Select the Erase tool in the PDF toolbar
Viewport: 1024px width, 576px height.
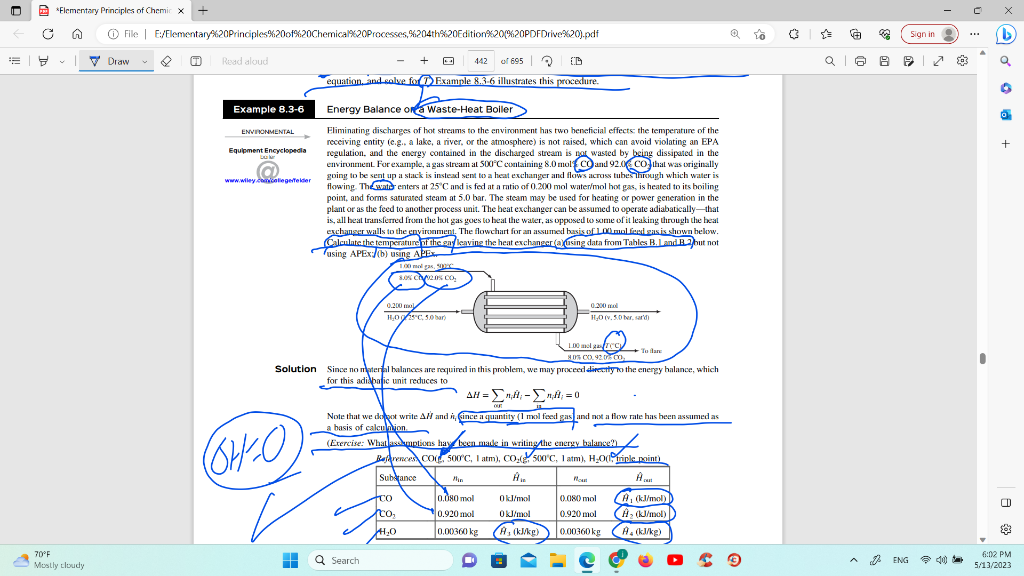(166, 62)
